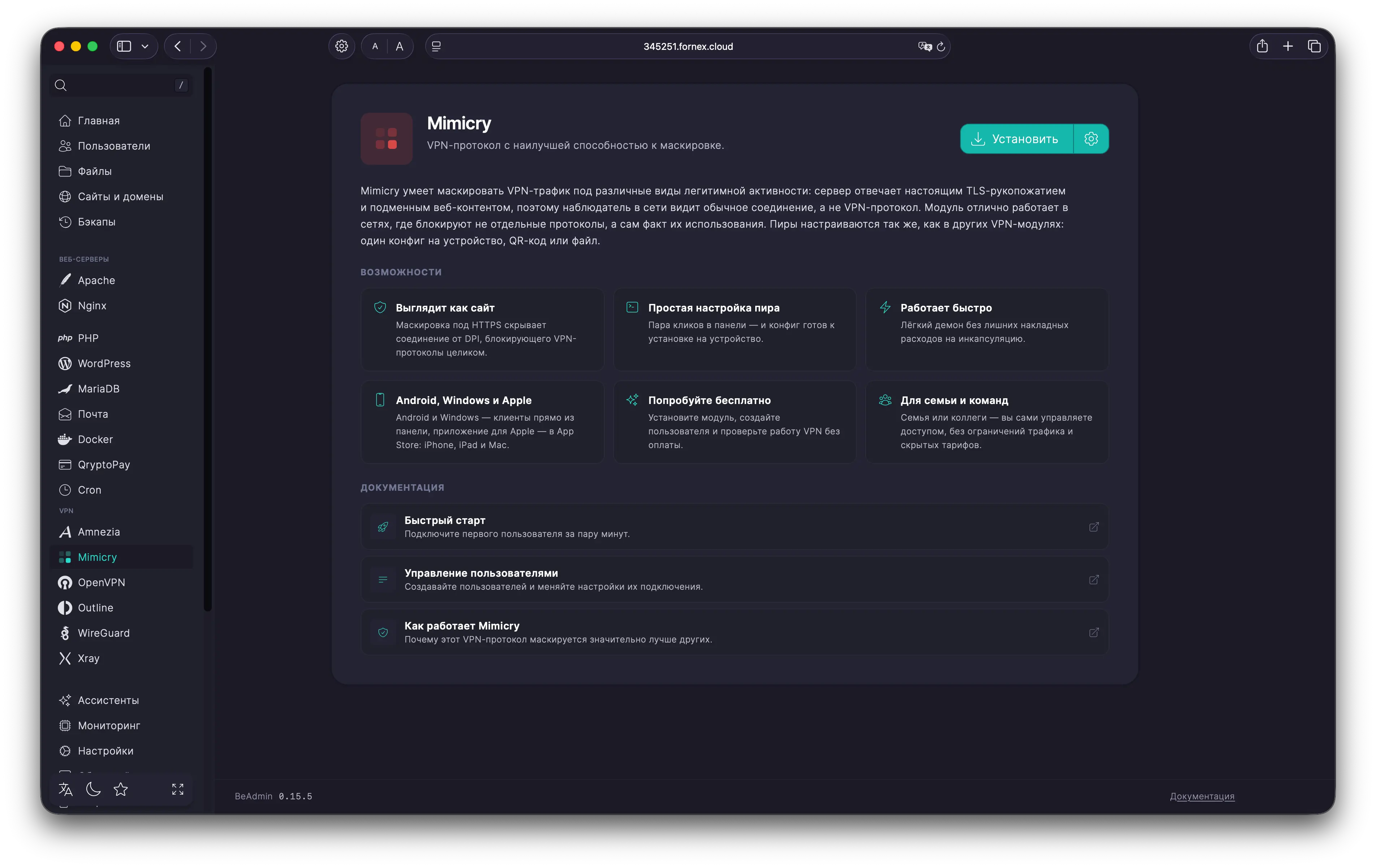The height and width of the screenshot is (868, 1376).
Task: Click the Выглядит как сайт feature card
Action: coord(482,330)
